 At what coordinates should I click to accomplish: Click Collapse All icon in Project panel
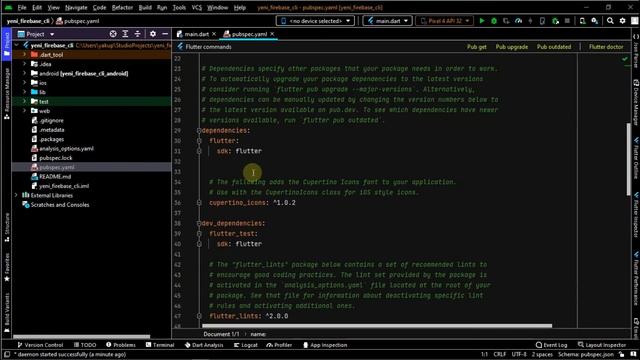point(138,34)
